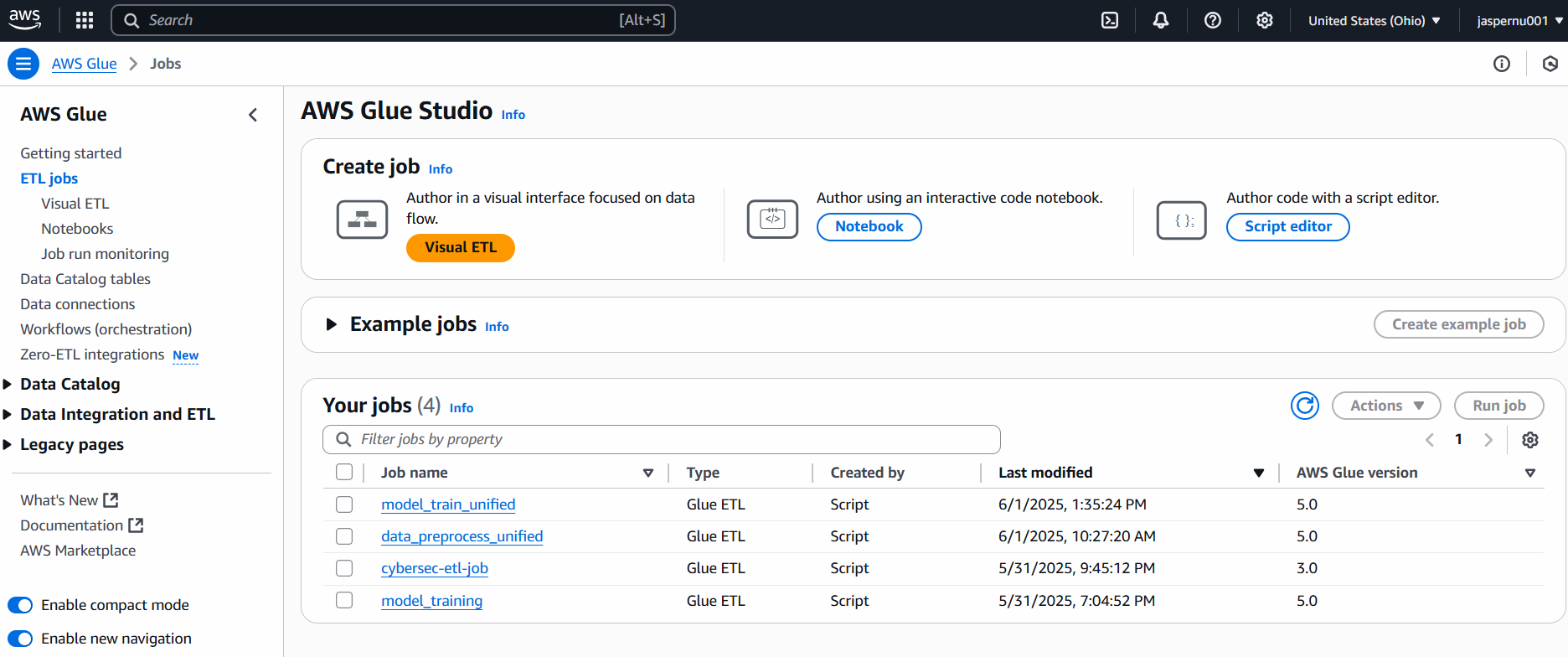This screenshot has width=1568, height=657.
Task: Check the model_training job checkbox
Action: [x=344, y=600]
